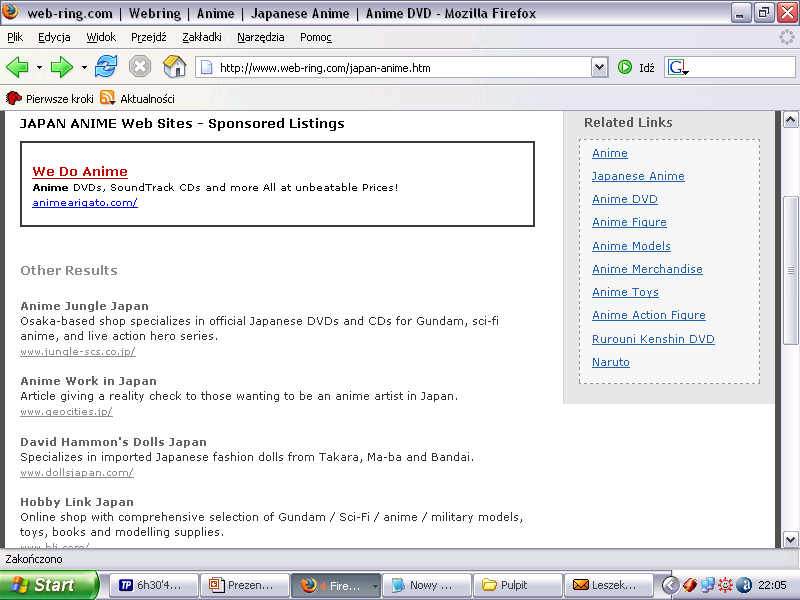
Task: Click in the address bar URL field
Action: (x=403, y=67)
